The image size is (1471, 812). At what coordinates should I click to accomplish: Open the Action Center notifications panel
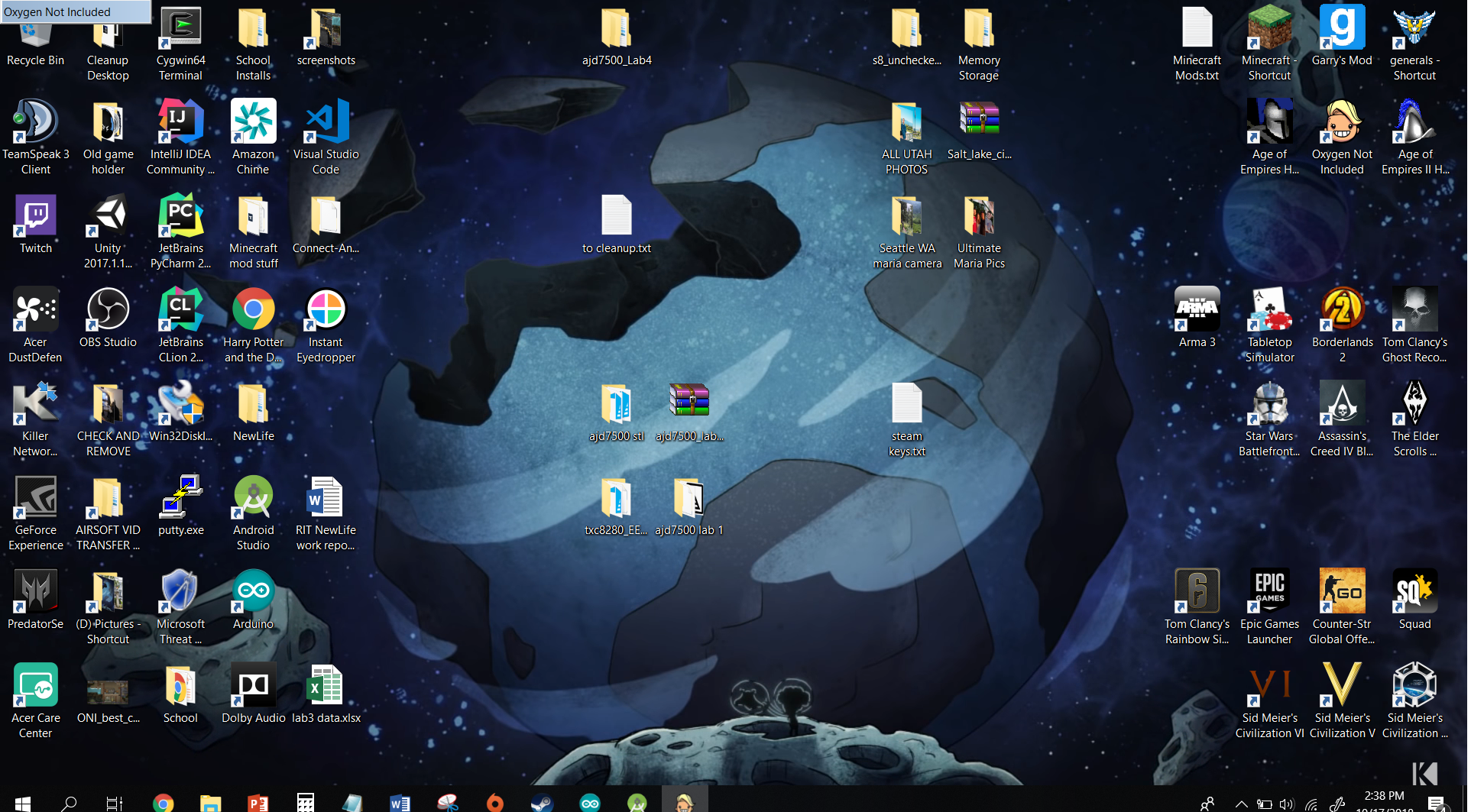tap(1436, 804)
